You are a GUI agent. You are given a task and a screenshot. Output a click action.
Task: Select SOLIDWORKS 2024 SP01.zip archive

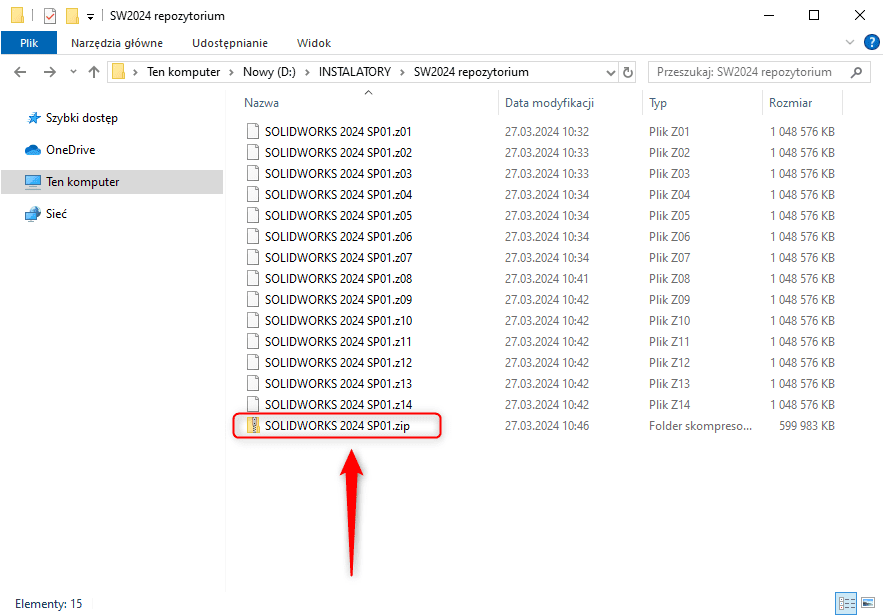click(x=337, y=426)
